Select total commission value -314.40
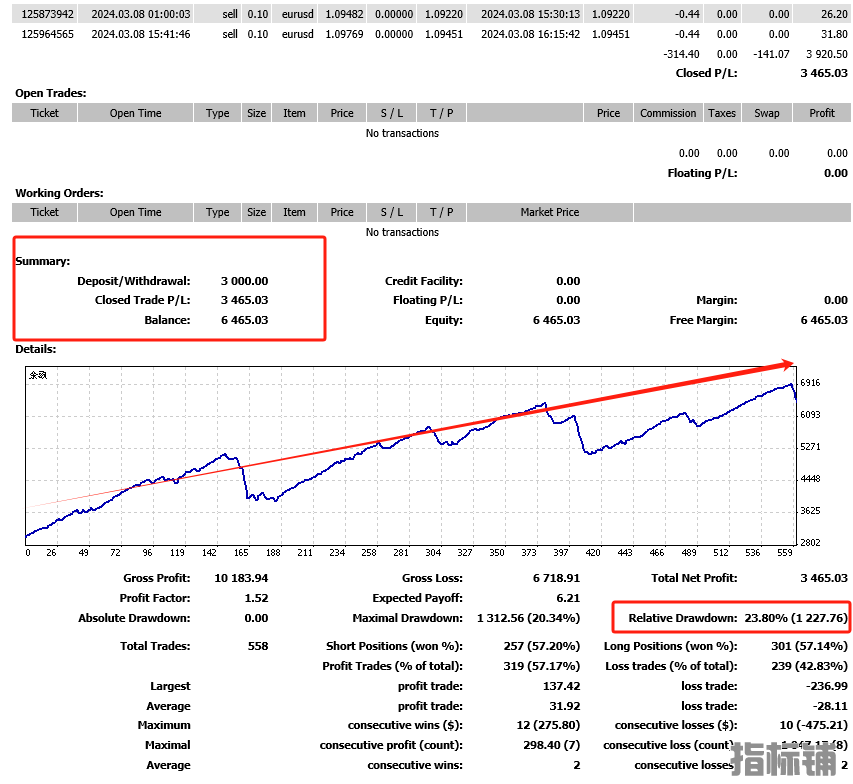 (682, 54)
